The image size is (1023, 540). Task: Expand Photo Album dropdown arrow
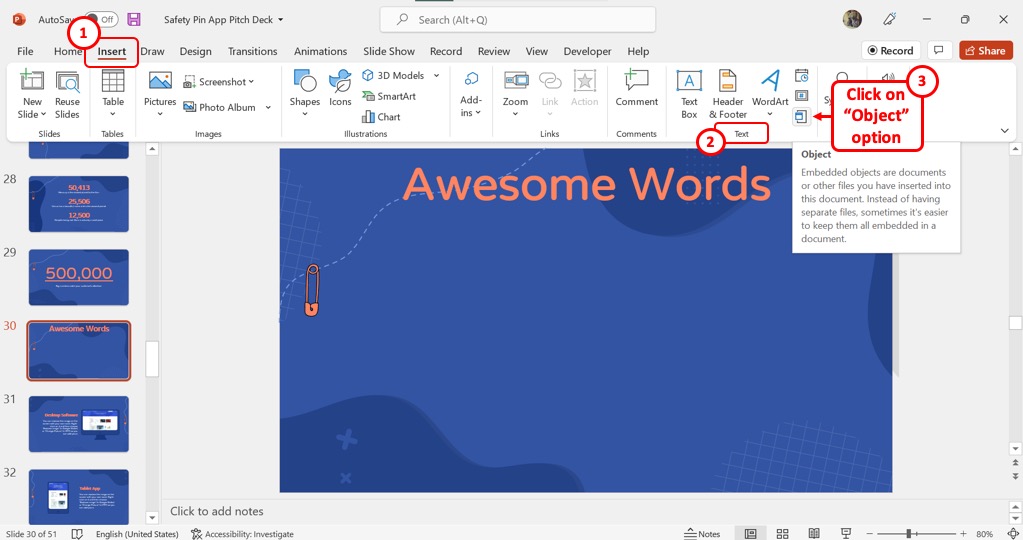tap(268, 107)
